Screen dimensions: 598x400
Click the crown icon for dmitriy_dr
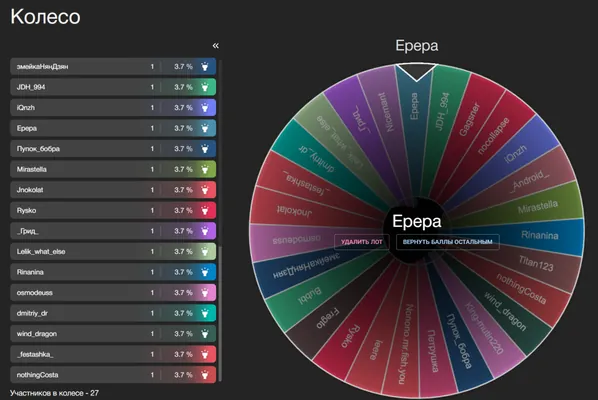point(205,313)
